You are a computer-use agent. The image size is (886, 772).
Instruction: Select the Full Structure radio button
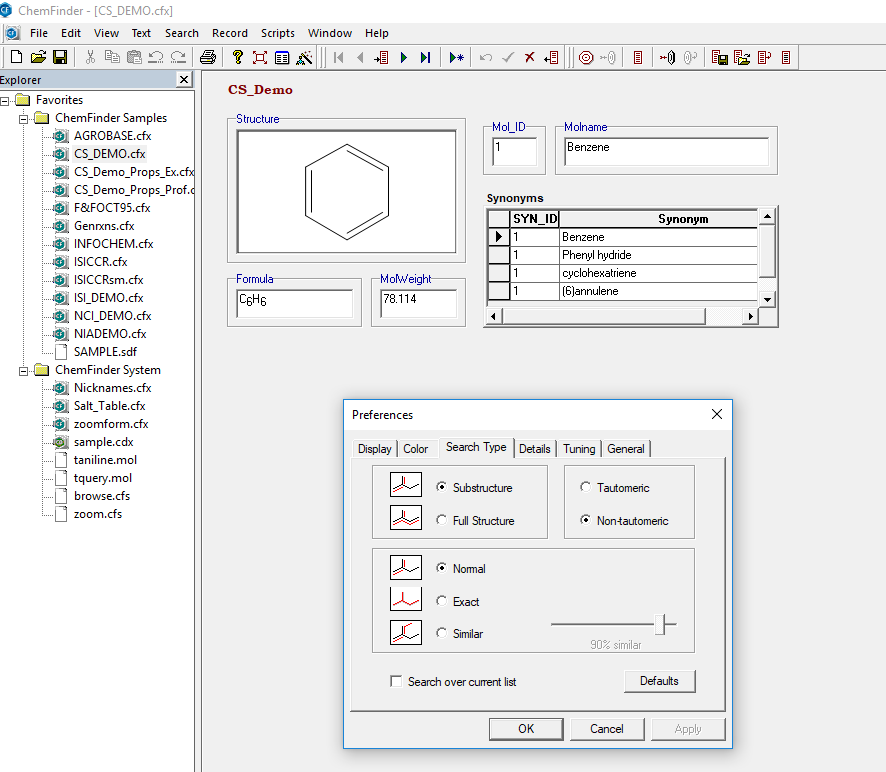[x=441, y=520]
